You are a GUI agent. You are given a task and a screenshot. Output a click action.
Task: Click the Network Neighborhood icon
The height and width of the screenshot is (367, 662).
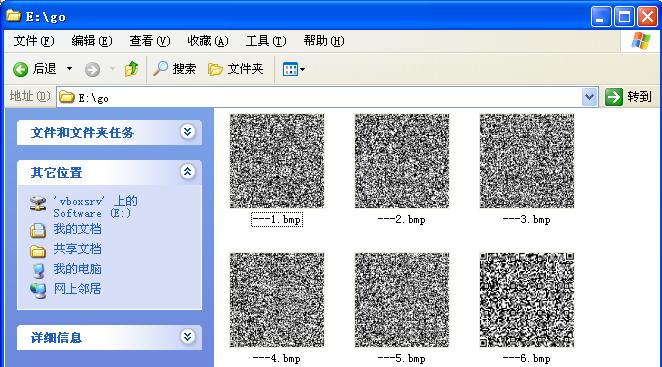(38, 290)
